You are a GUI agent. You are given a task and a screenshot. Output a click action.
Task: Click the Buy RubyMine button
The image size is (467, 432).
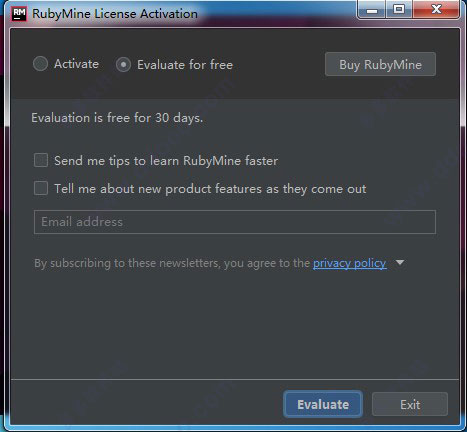380,64
